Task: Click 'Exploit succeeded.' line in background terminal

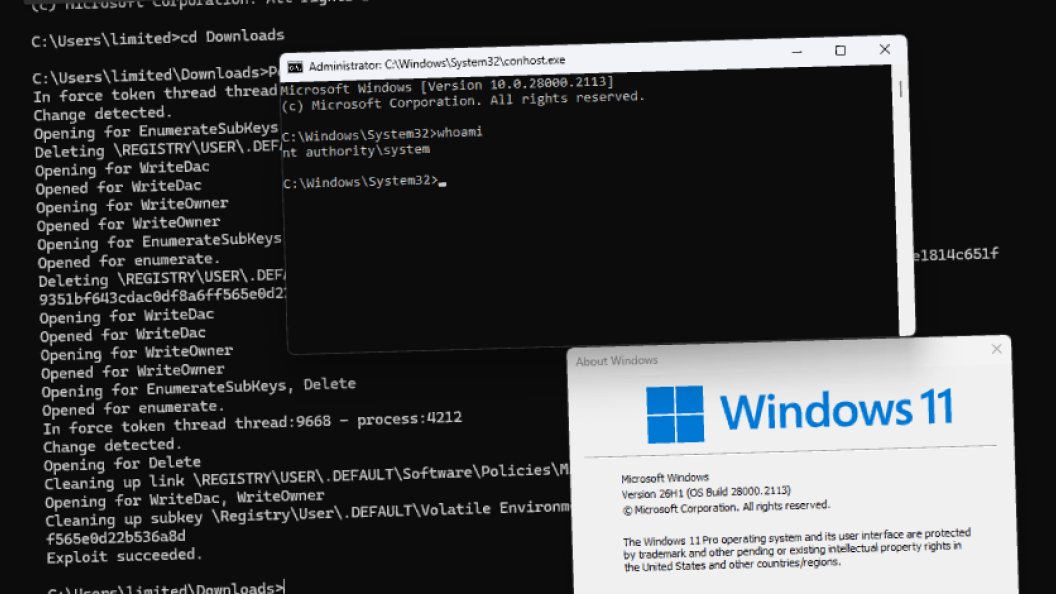Action: (124, 556)
